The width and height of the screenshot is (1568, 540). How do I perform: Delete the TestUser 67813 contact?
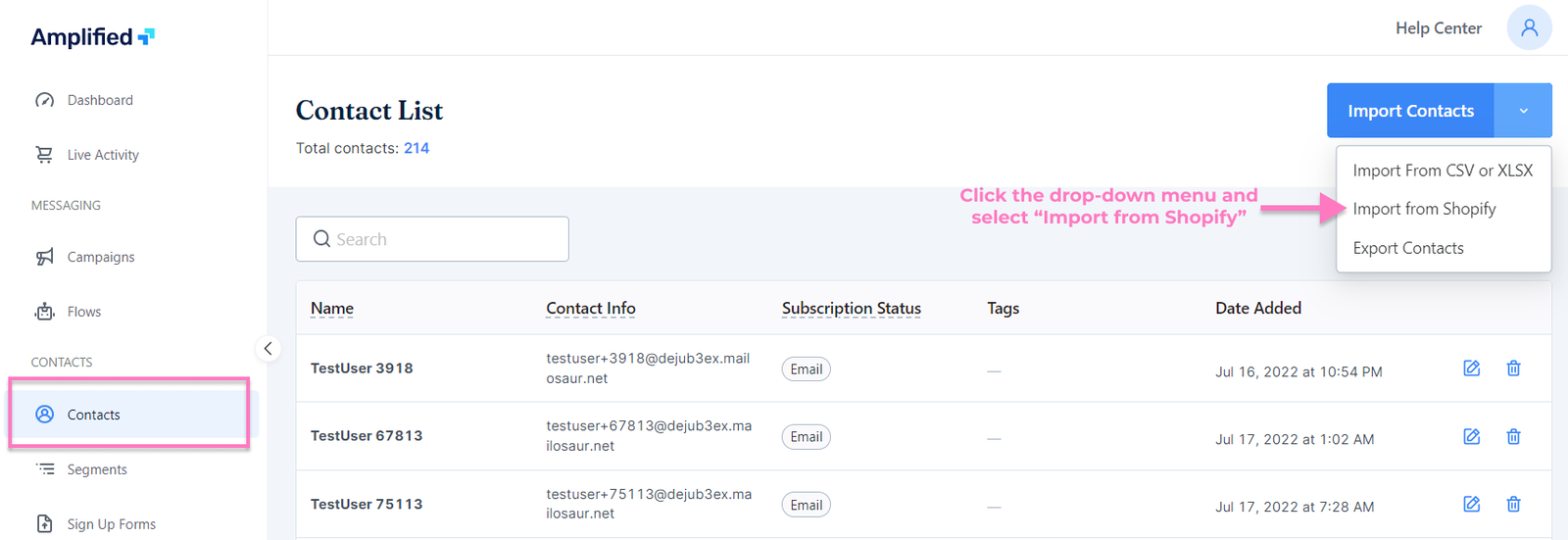click(1513, 437)
